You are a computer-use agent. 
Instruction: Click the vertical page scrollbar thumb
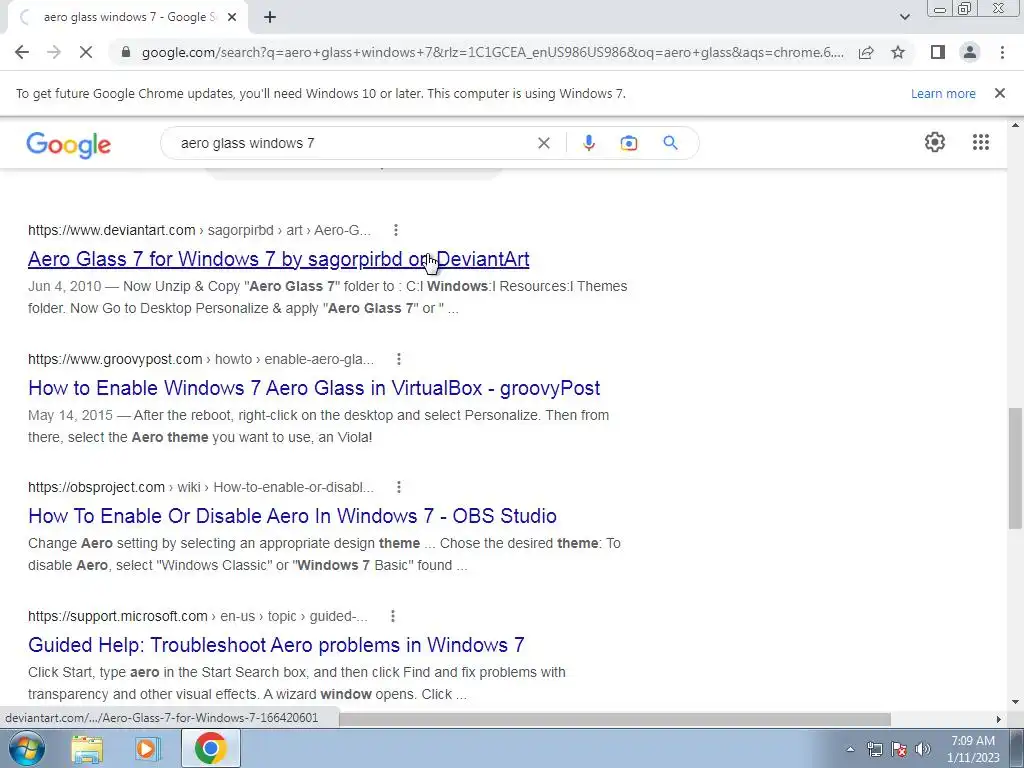[x=1015, y=468]
